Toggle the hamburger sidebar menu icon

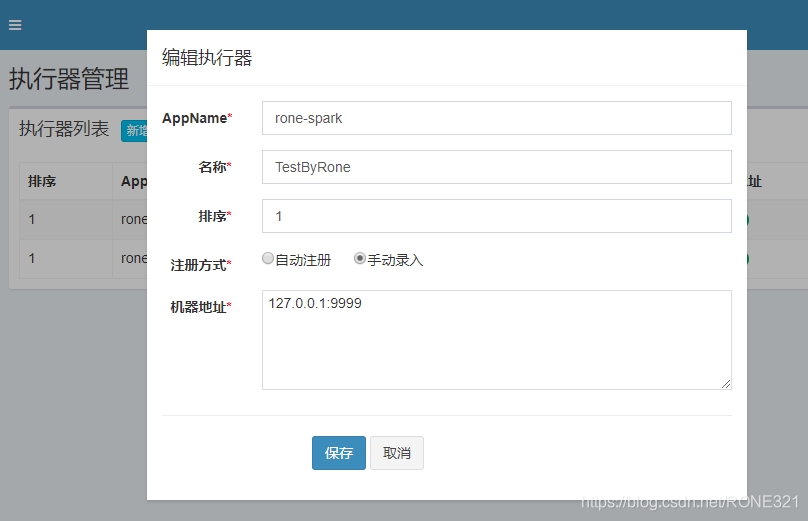[x=15, y=25]
